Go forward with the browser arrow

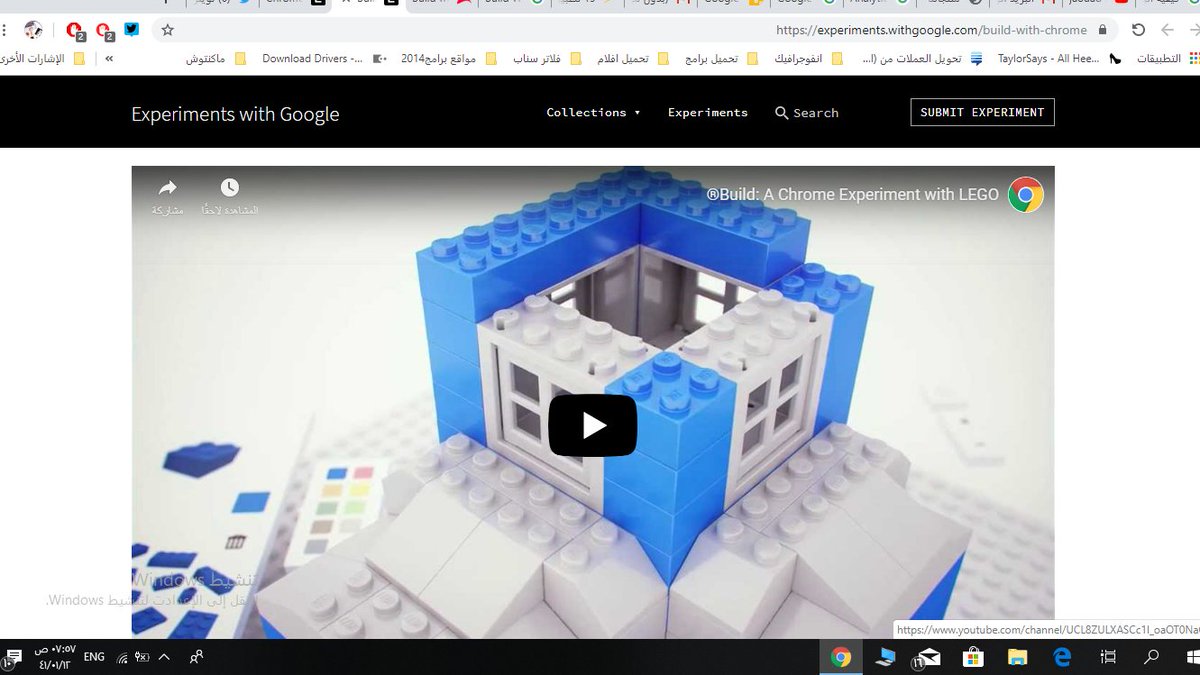pyautogui.click(x=1166, y=30)
